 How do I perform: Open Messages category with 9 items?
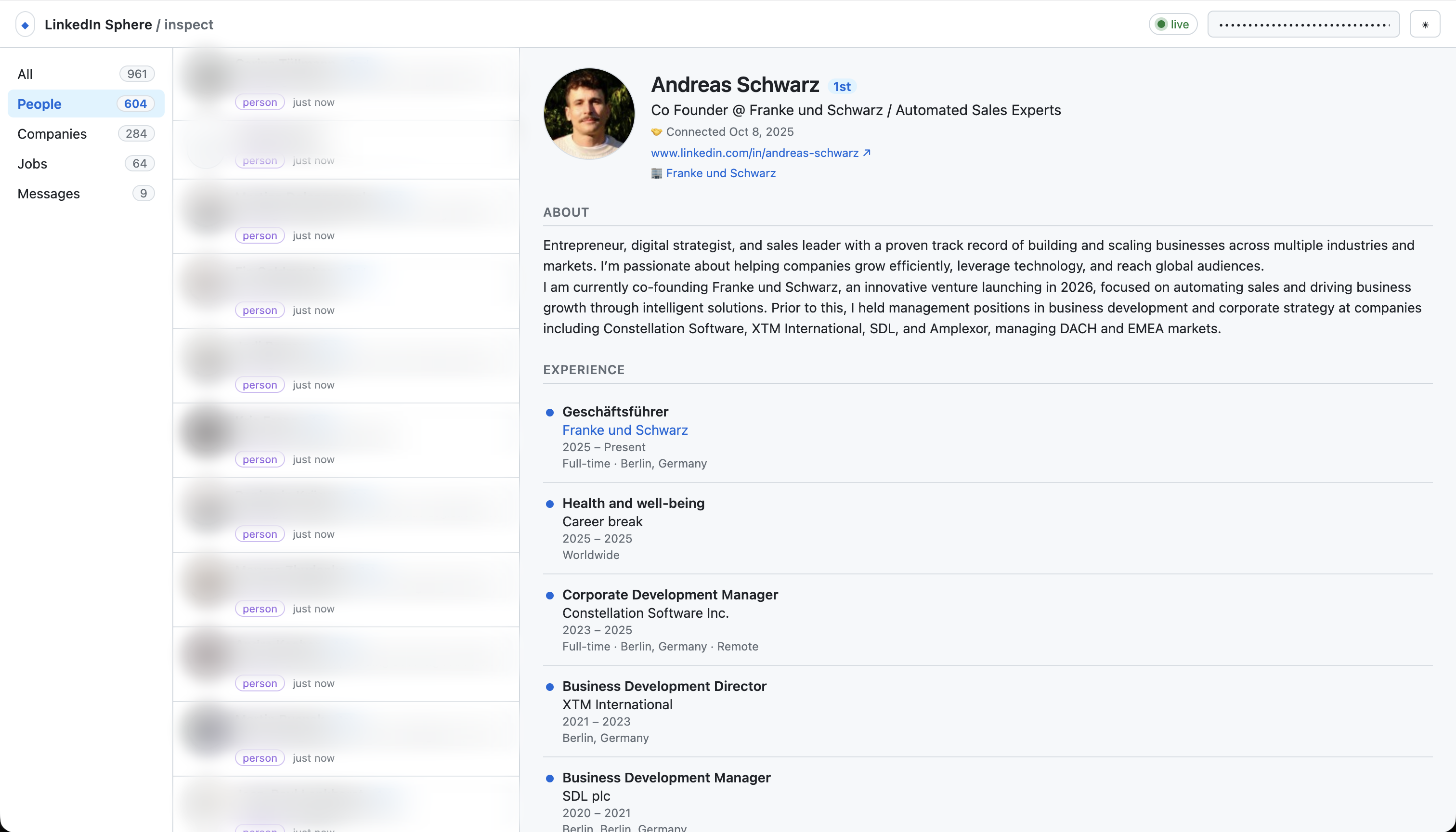pyautogui.click(x=86, y=193)
